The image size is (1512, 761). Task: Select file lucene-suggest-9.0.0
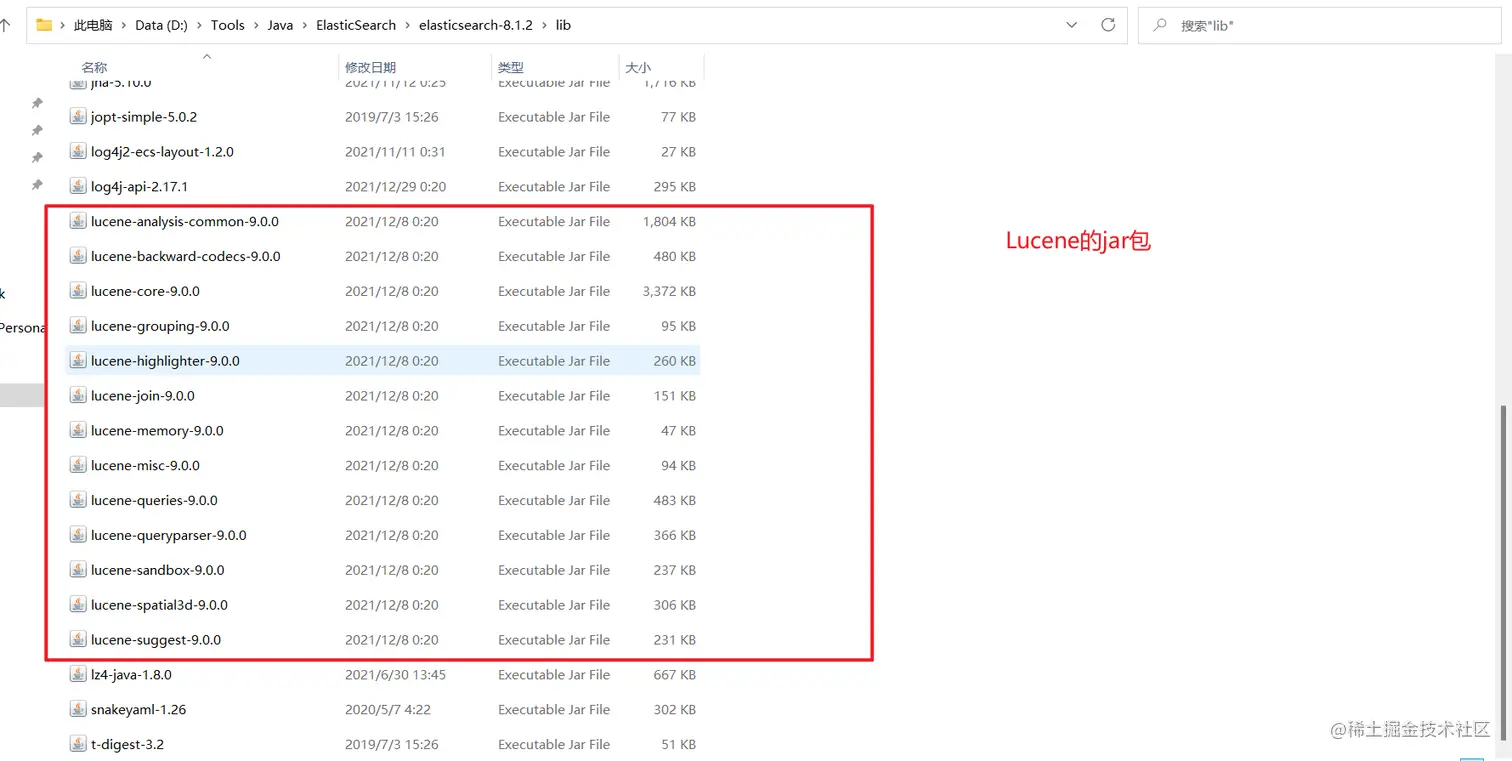155,640
